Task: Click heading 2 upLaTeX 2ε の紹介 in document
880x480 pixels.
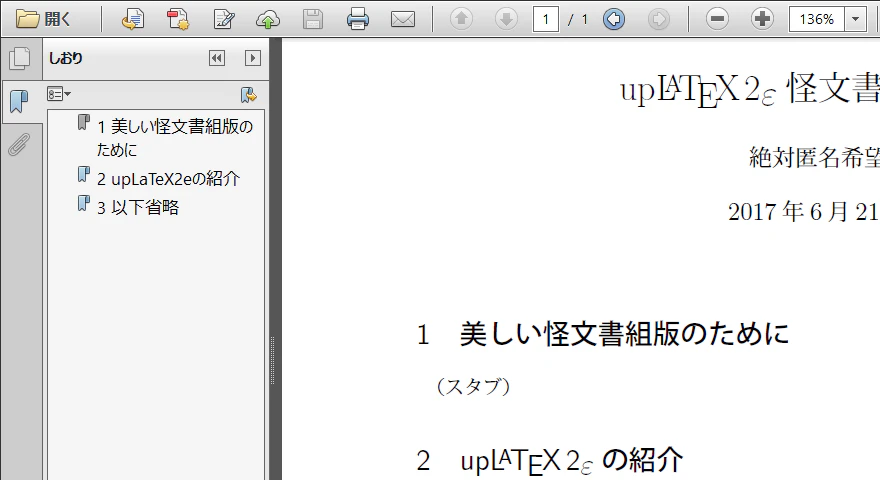Action: [x=549, y=461]
